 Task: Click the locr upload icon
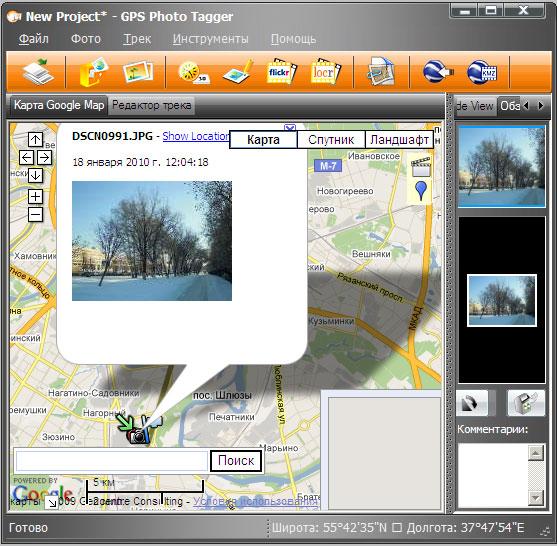pyautogui.click(x=326, y=71)
